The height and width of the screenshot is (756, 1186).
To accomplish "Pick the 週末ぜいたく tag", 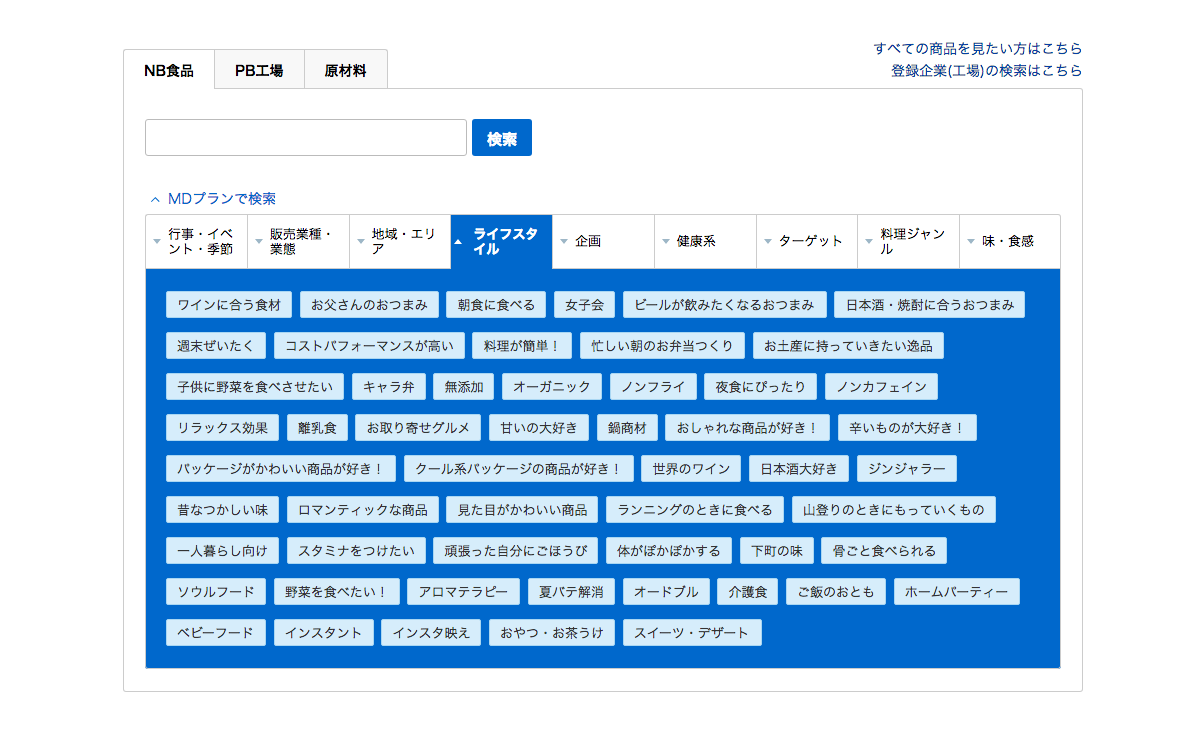I will click(216, 345).
